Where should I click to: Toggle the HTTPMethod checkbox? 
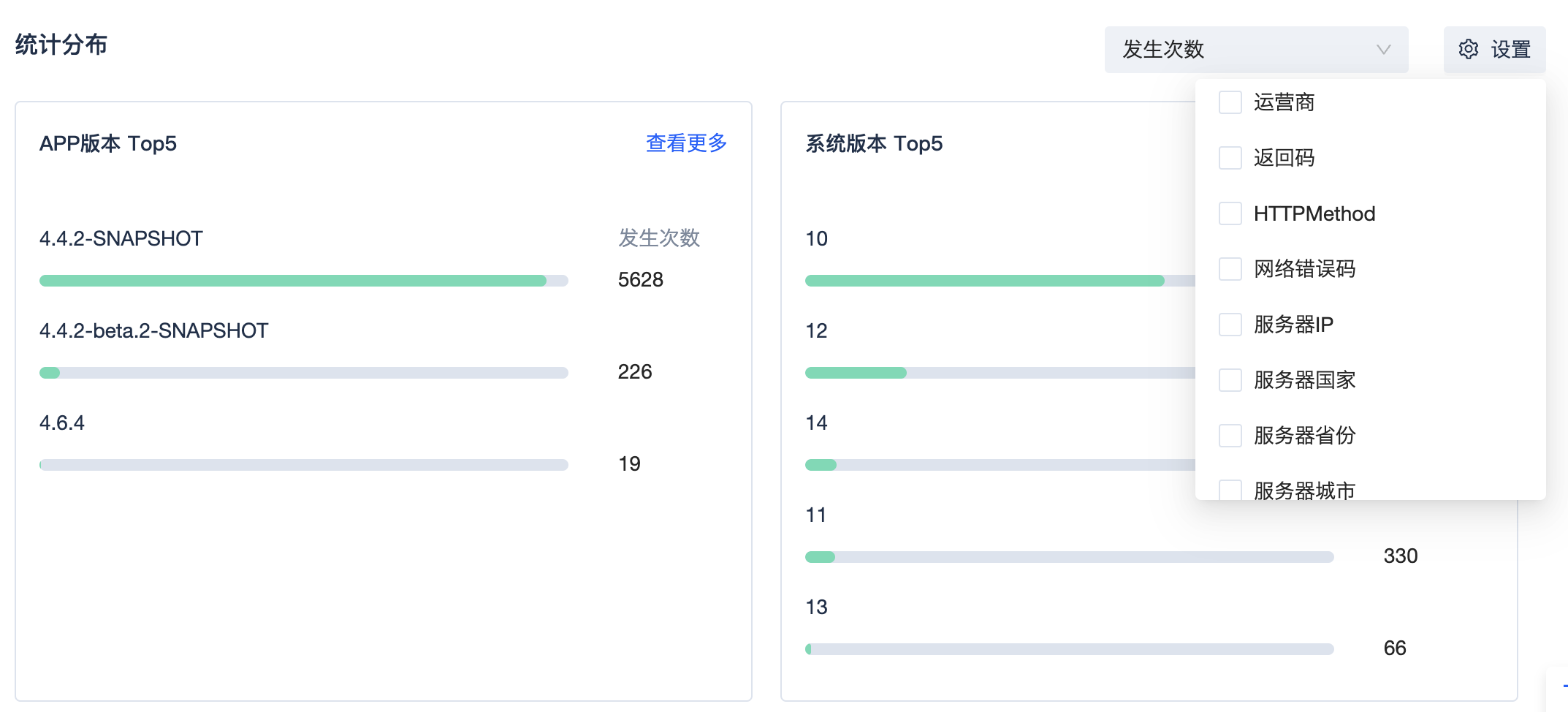click(x=1230, y=213)
